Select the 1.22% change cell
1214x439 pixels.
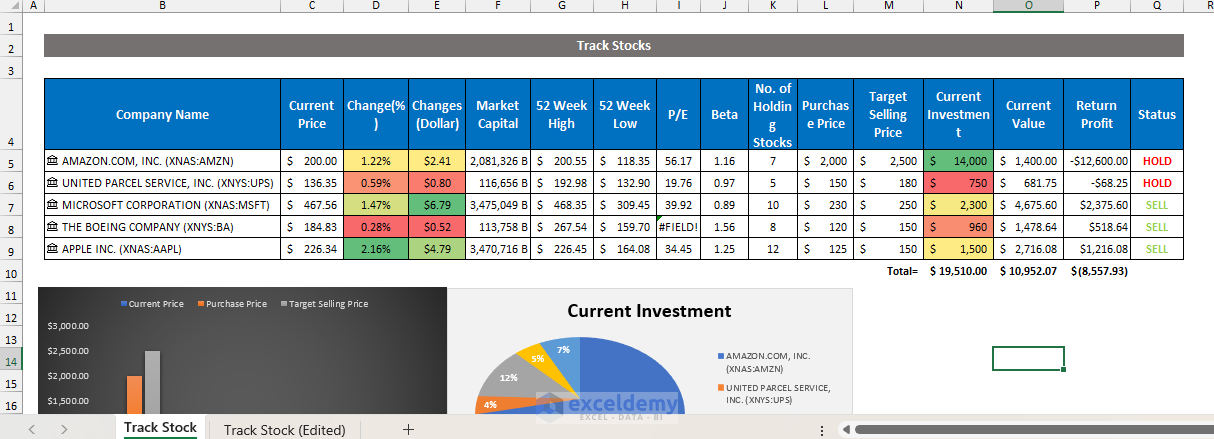click(375, 161)
